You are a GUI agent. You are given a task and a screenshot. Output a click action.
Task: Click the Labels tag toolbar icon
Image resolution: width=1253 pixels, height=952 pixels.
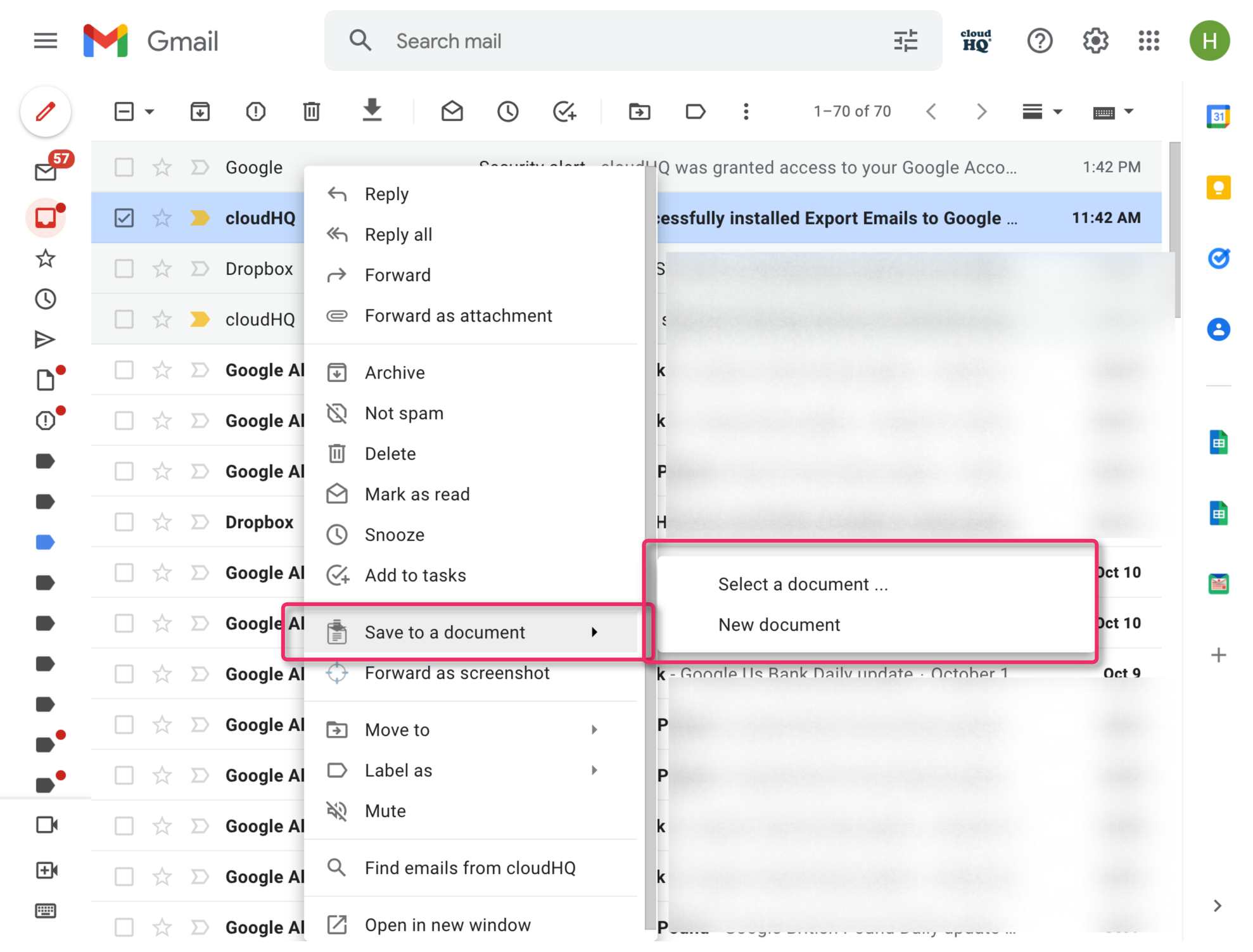click(x=696, y=112)
